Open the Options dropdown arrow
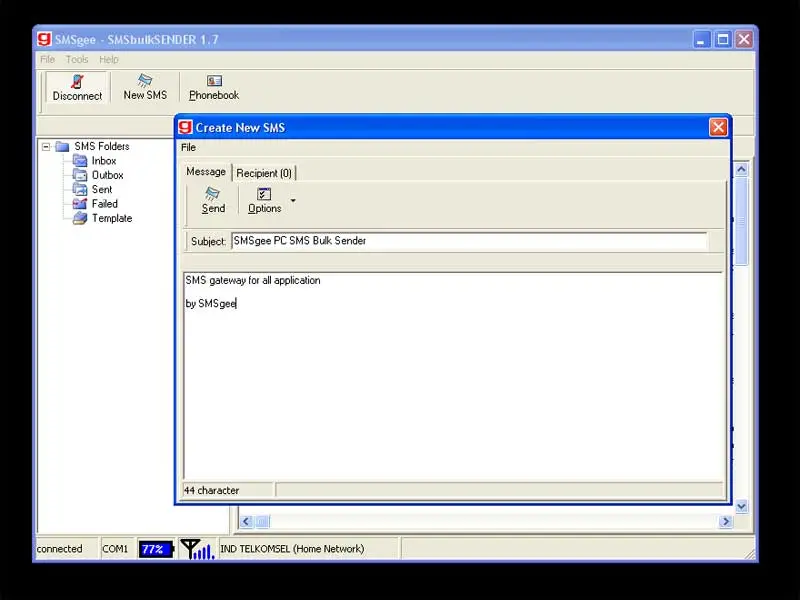Screen dimensions: 800x600 point(293,203)
